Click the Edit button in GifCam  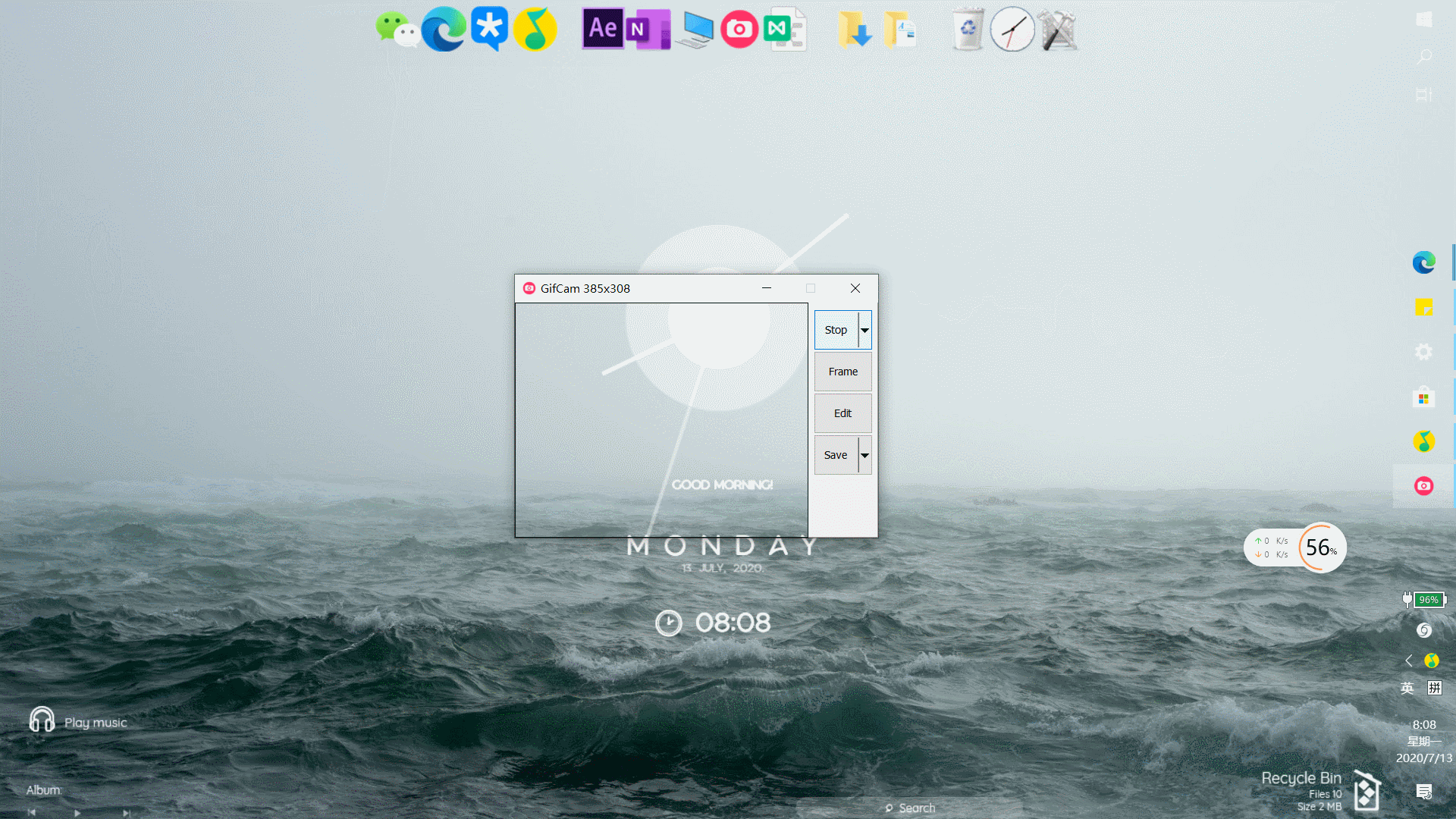(x=843, y=413)
